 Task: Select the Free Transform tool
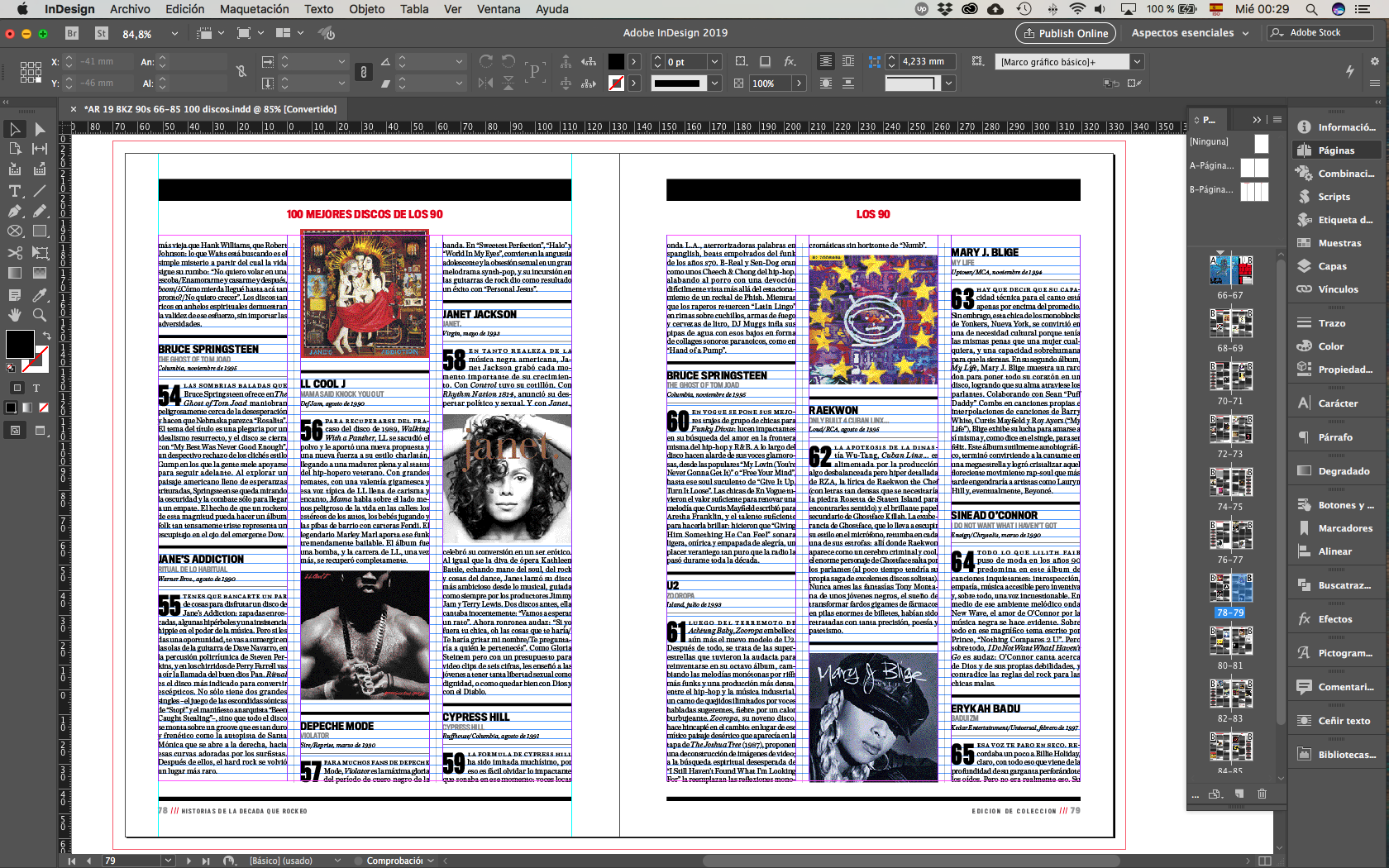(39, 252)
